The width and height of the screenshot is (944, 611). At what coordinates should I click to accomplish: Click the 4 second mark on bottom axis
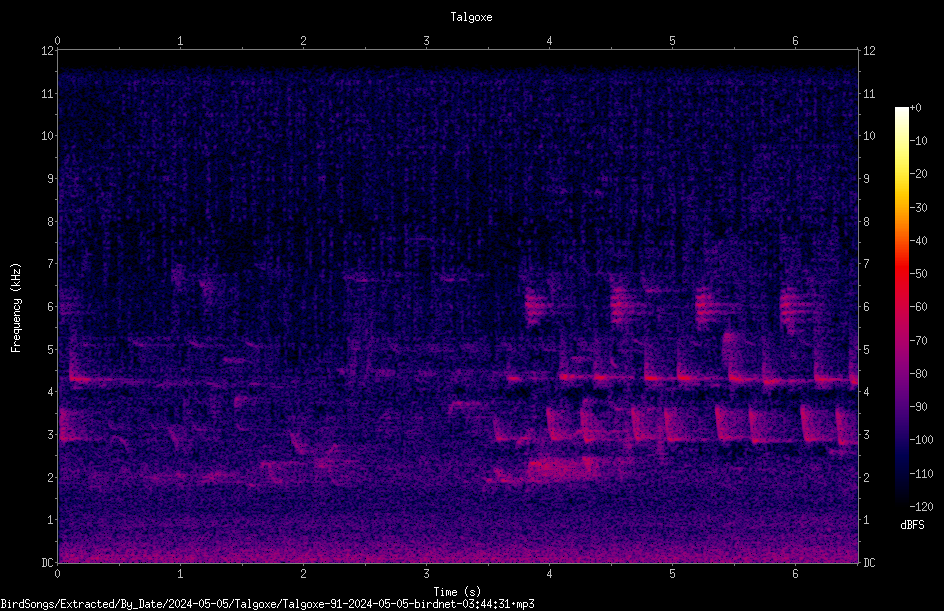(x=549, y=574)
